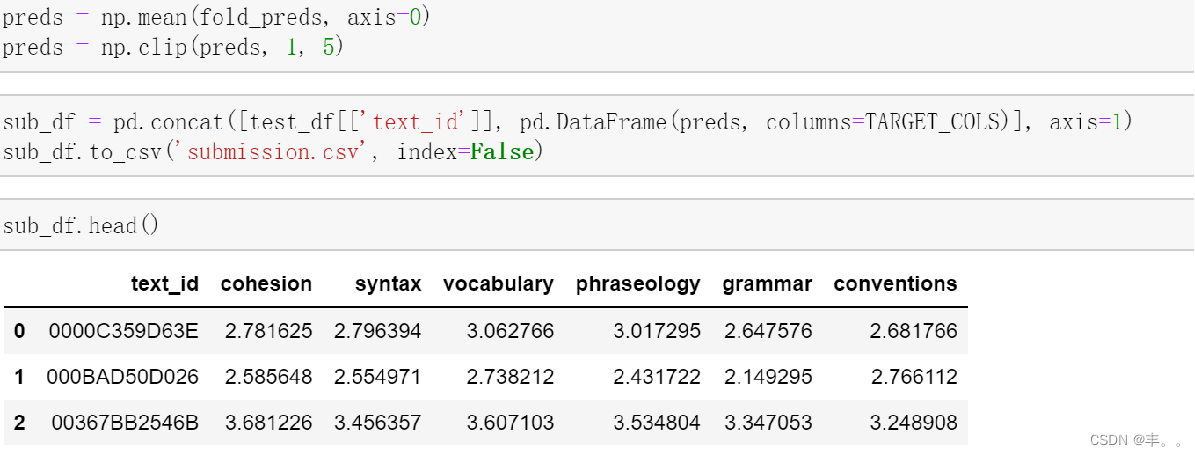Screen dimensions: 1195x456
Task: Click grammar value 2.647576
Action: (769, 331)
